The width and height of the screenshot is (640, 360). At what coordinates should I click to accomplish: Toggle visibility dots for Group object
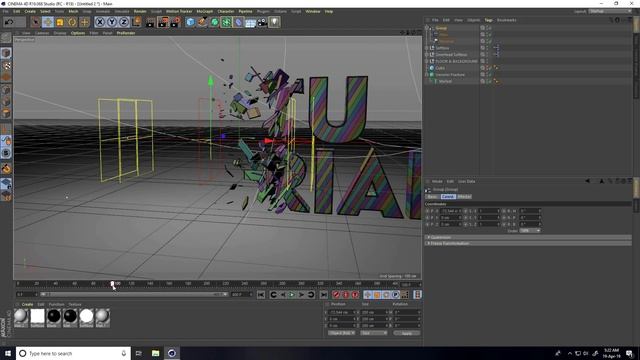pos(487,28)
